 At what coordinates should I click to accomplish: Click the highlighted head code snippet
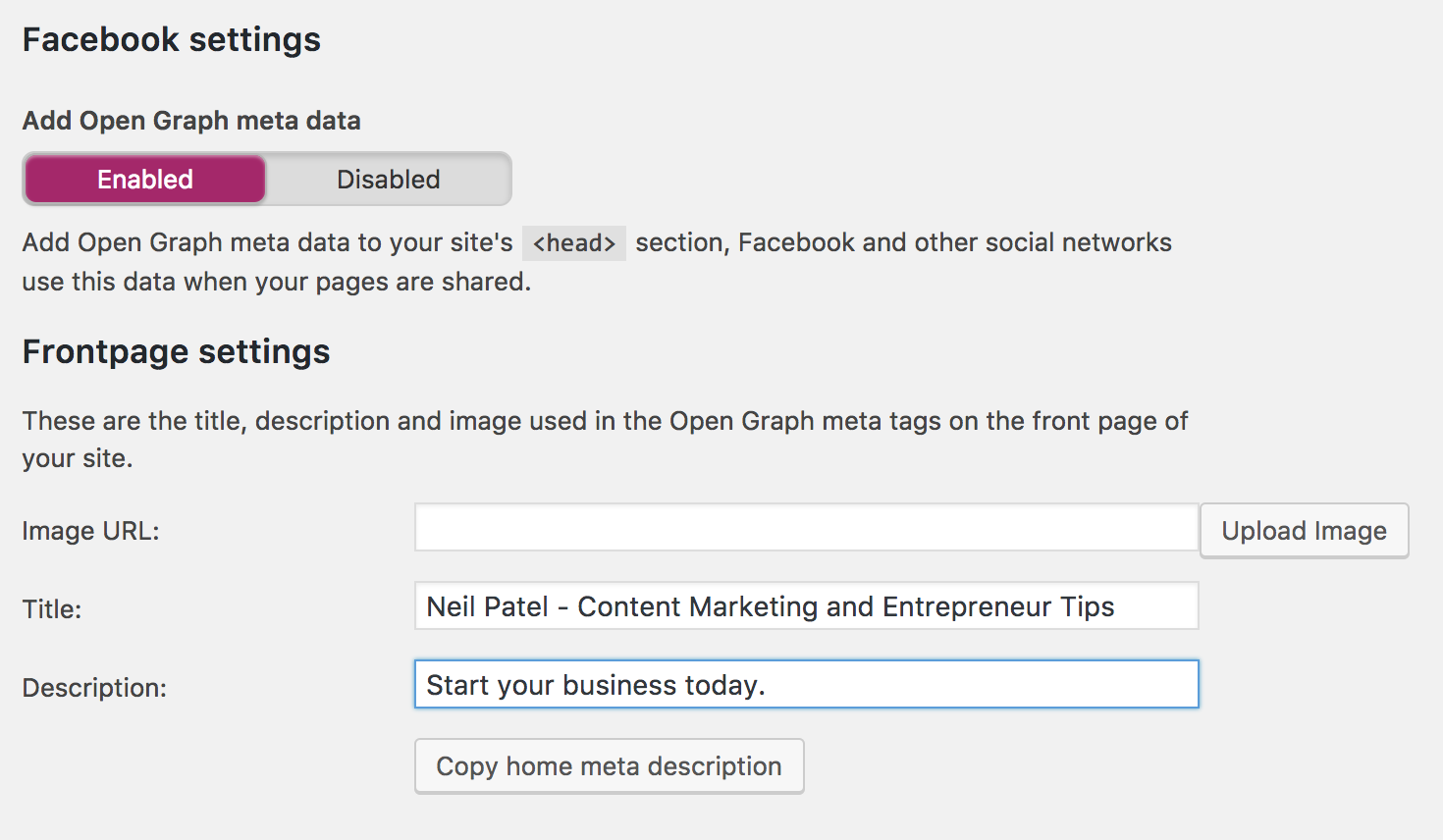[573, 242]
